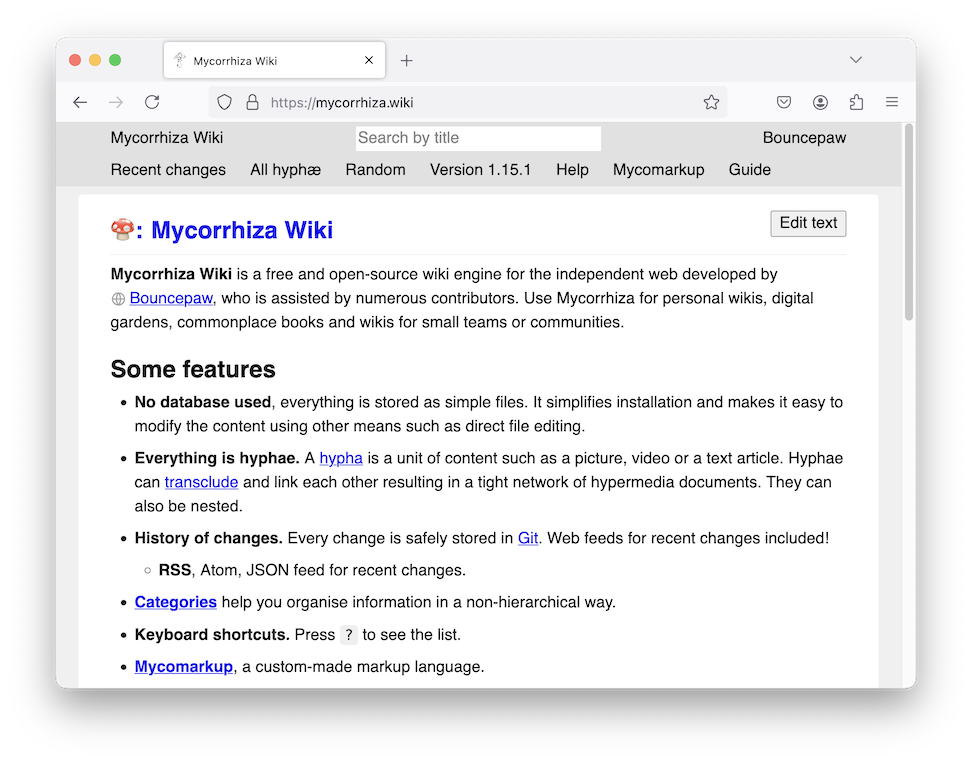Click the Some features heading
This screenshot has height=762, width=972.
[193, 370]
